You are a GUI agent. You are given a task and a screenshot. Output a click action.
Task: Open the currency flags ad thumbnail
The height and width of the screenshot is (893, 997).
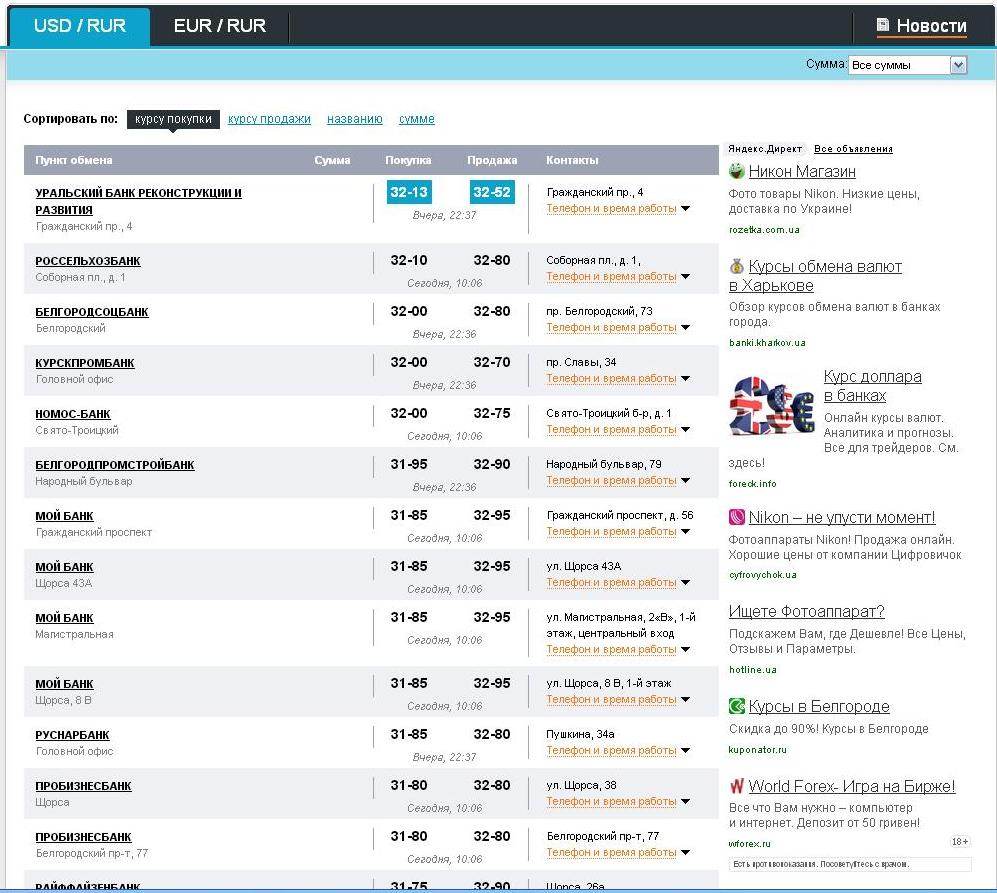[771, 405]
